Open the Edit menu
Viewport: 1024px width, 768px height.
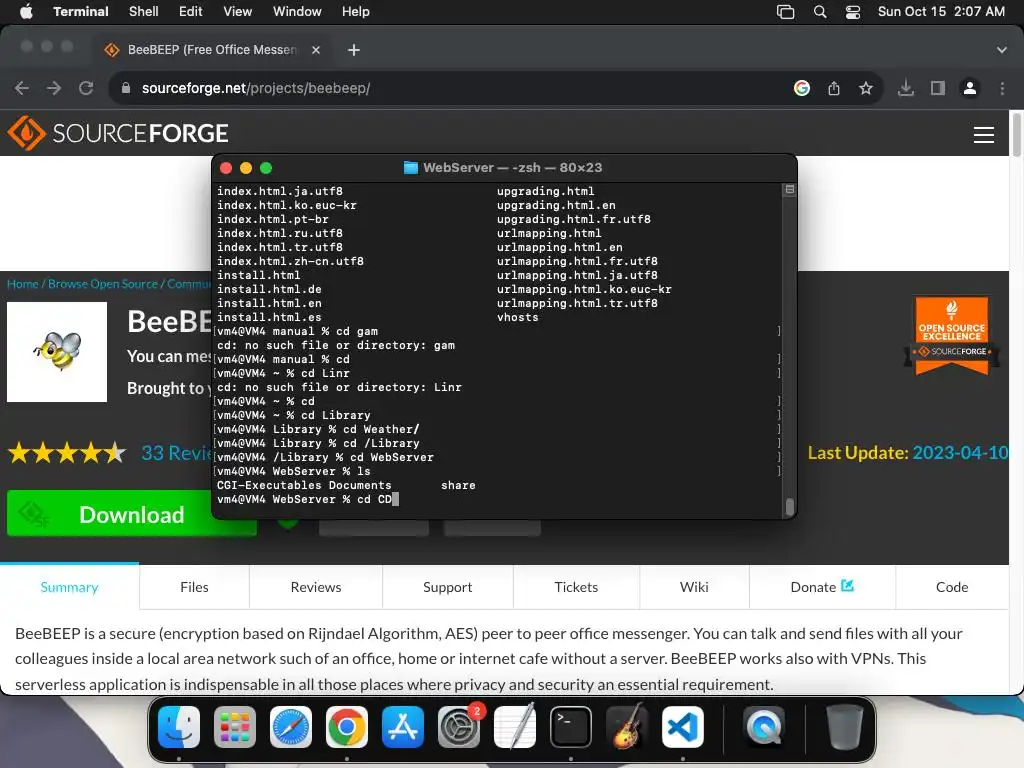[x=191, y=12]
